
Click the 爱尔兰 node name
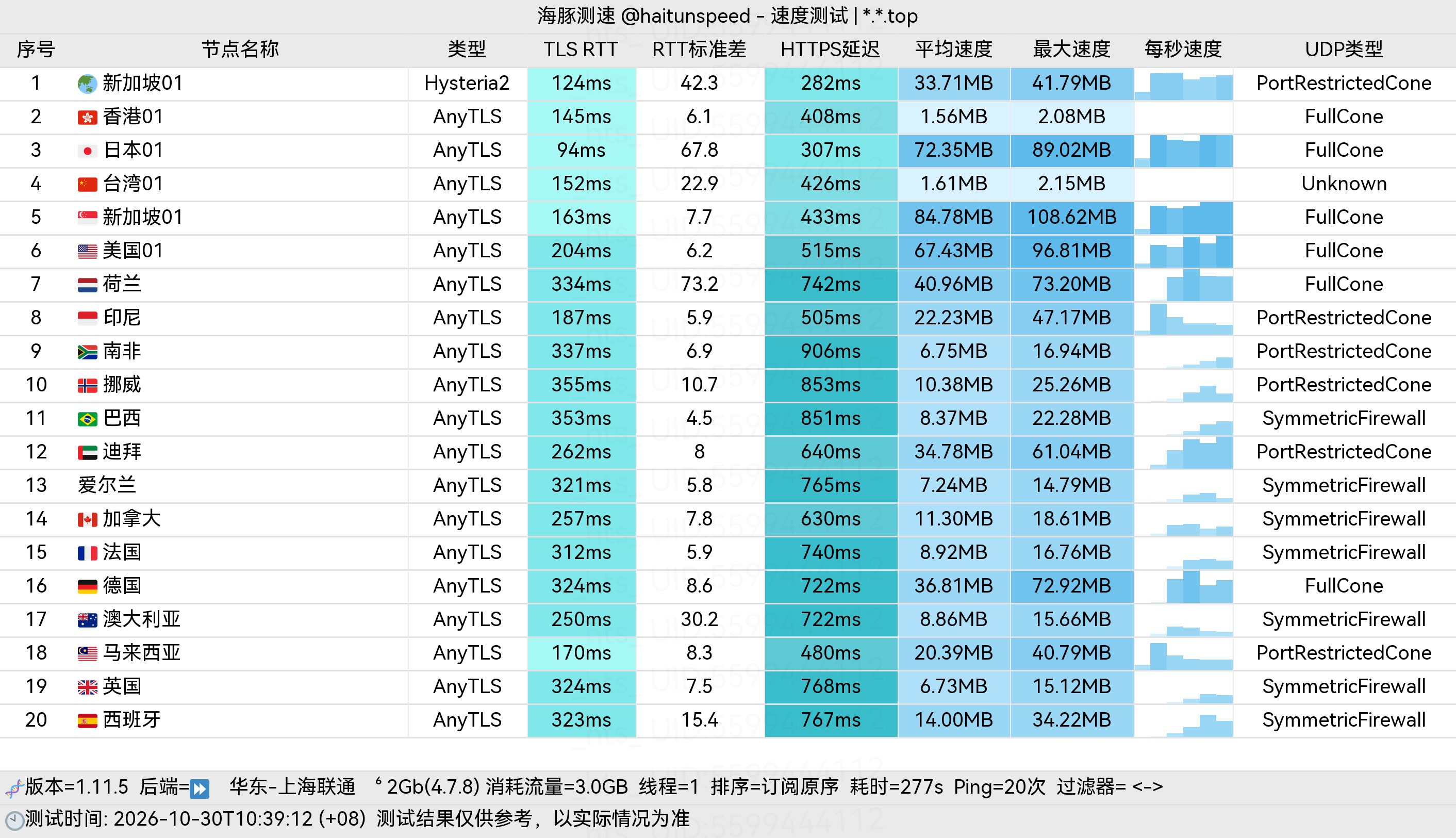[x=107, y=485]
